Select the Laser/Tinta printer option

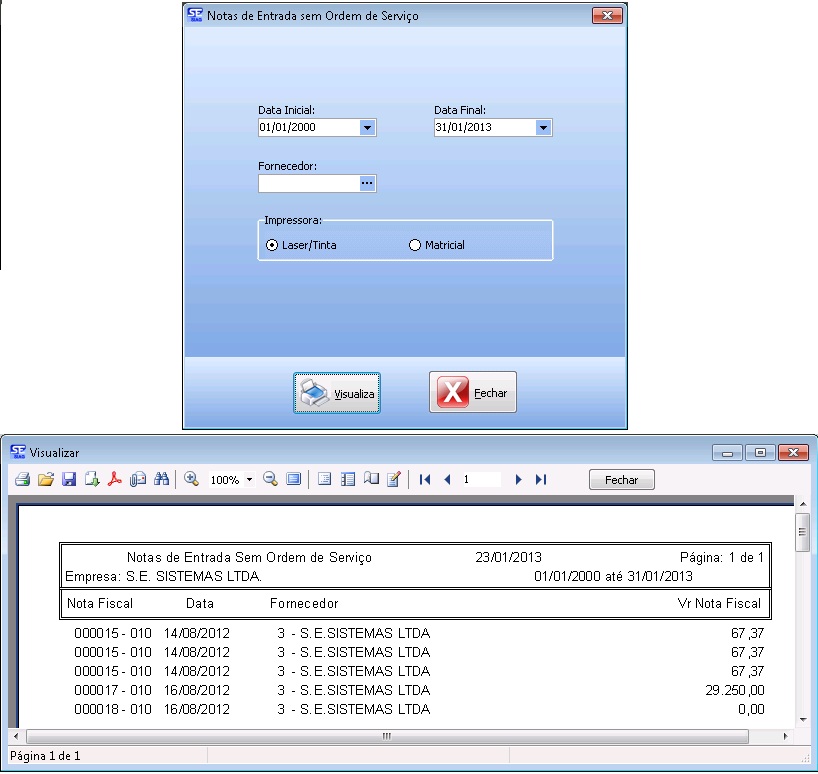tap(272, 245)
